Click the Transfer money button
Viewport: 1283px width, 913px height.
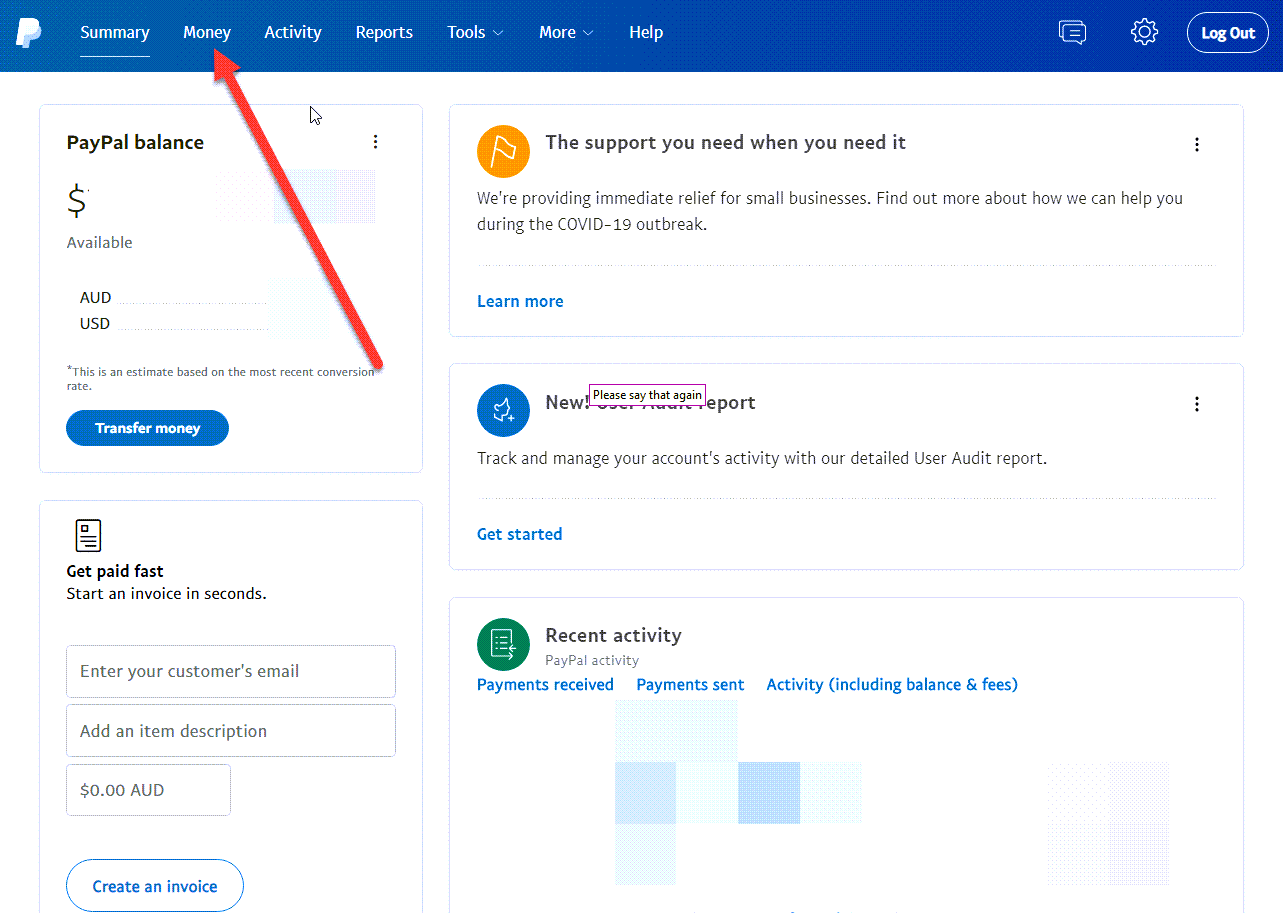pyautogui.click(x=147, y=428)
